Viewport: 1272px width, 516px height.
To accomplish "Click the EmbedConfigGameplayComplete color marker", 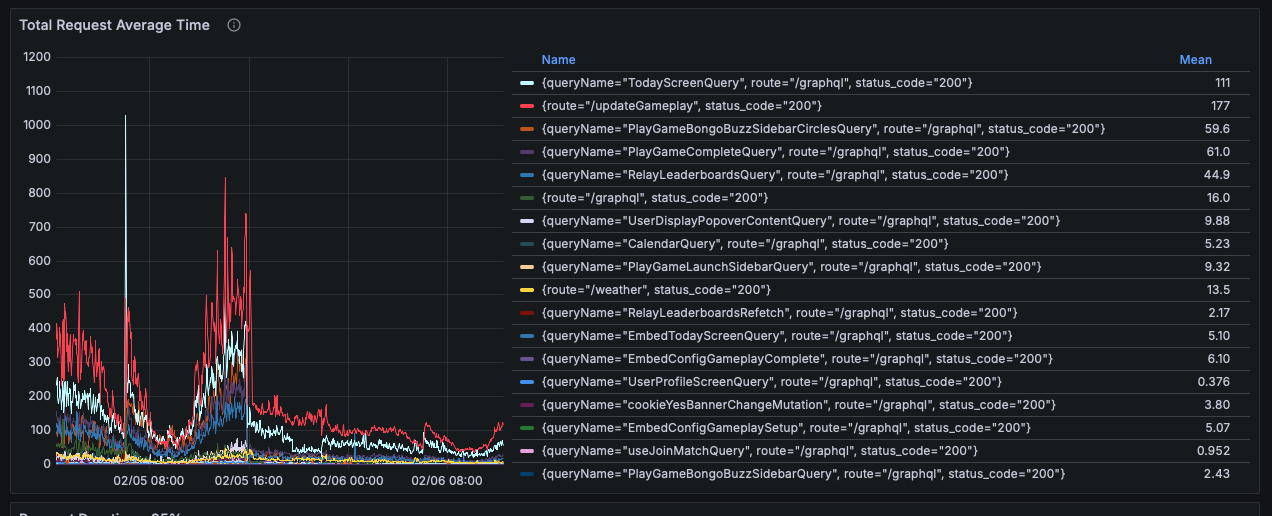I will pyautogui.click(x=527, y=359).
